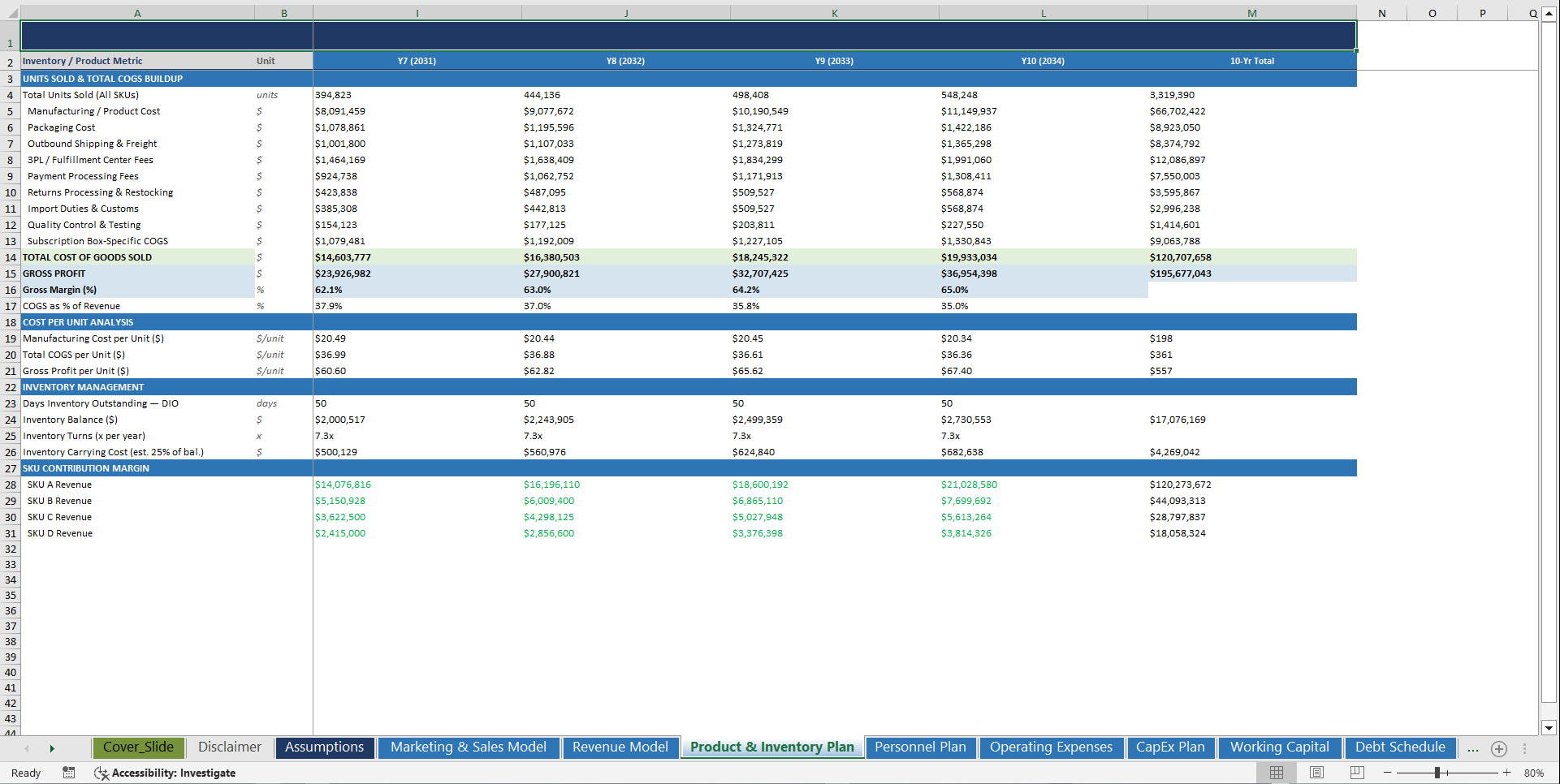Zoom out using the minus icon

(1388, 773)
